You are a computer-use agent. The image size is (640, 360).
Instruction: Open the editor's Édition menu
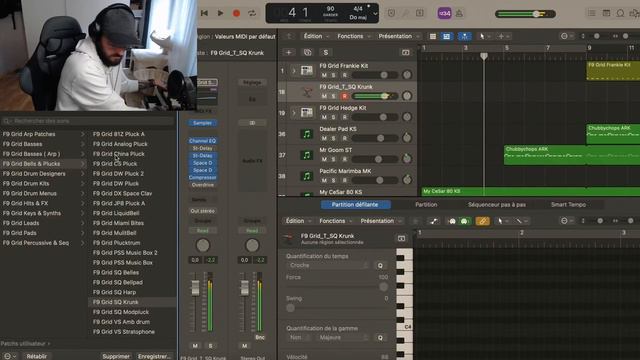[298, 221]
